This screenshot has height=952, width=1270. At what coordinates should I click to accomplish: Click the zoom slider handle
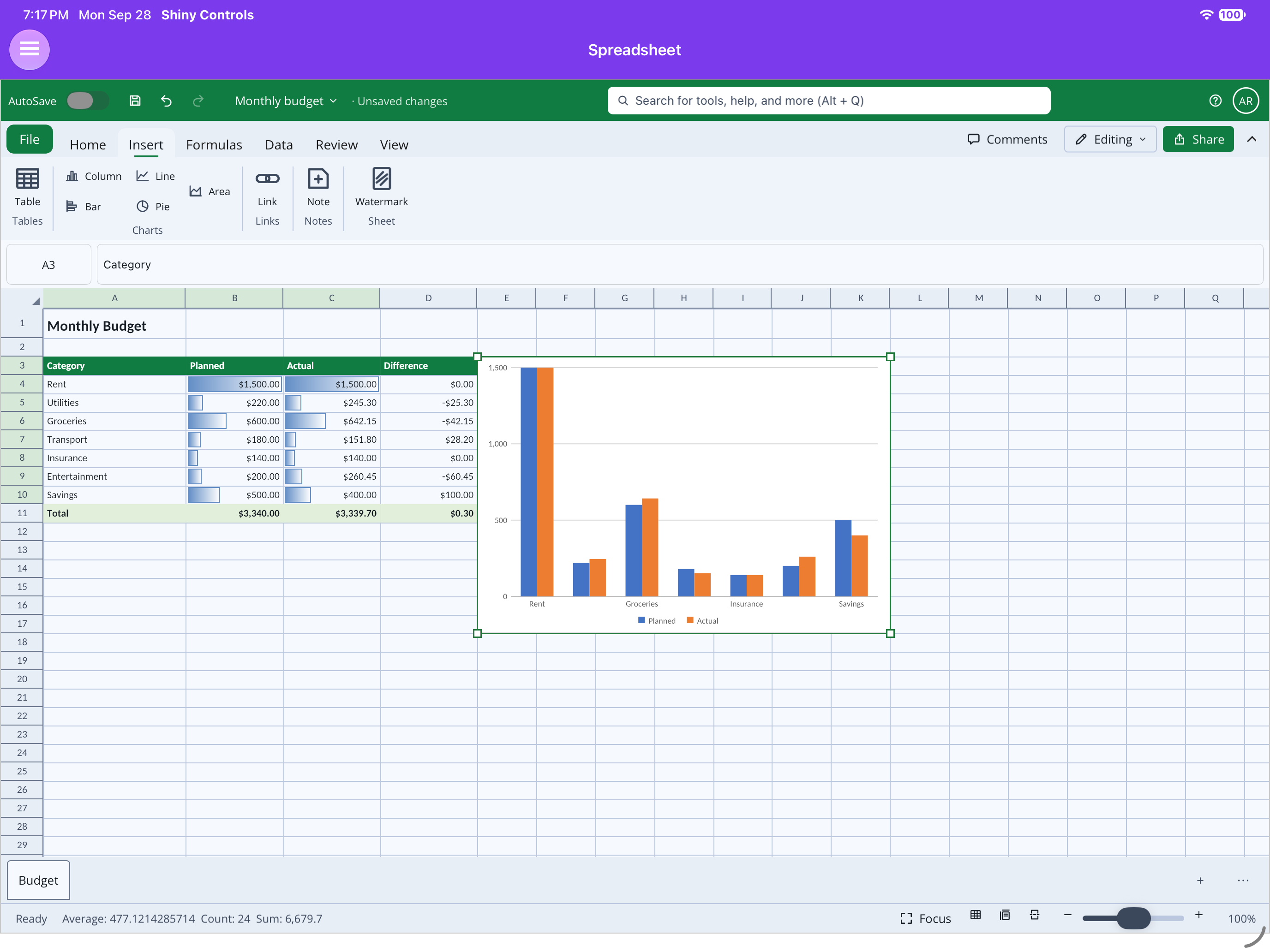(1133, 918)
